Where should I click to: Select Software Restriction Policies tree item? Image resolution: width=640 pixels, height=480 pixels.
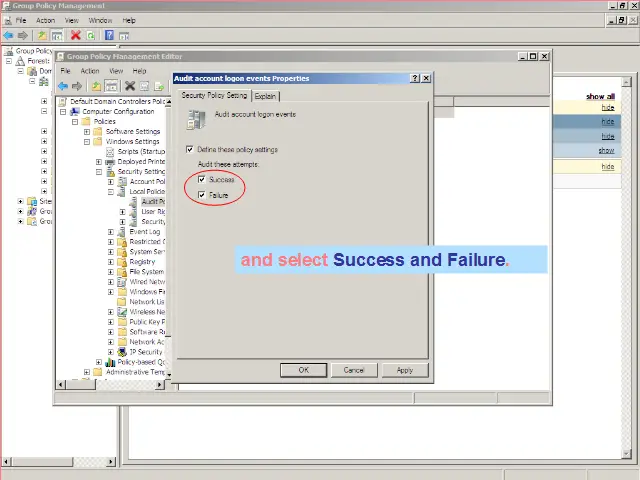[x=147, y=332]
